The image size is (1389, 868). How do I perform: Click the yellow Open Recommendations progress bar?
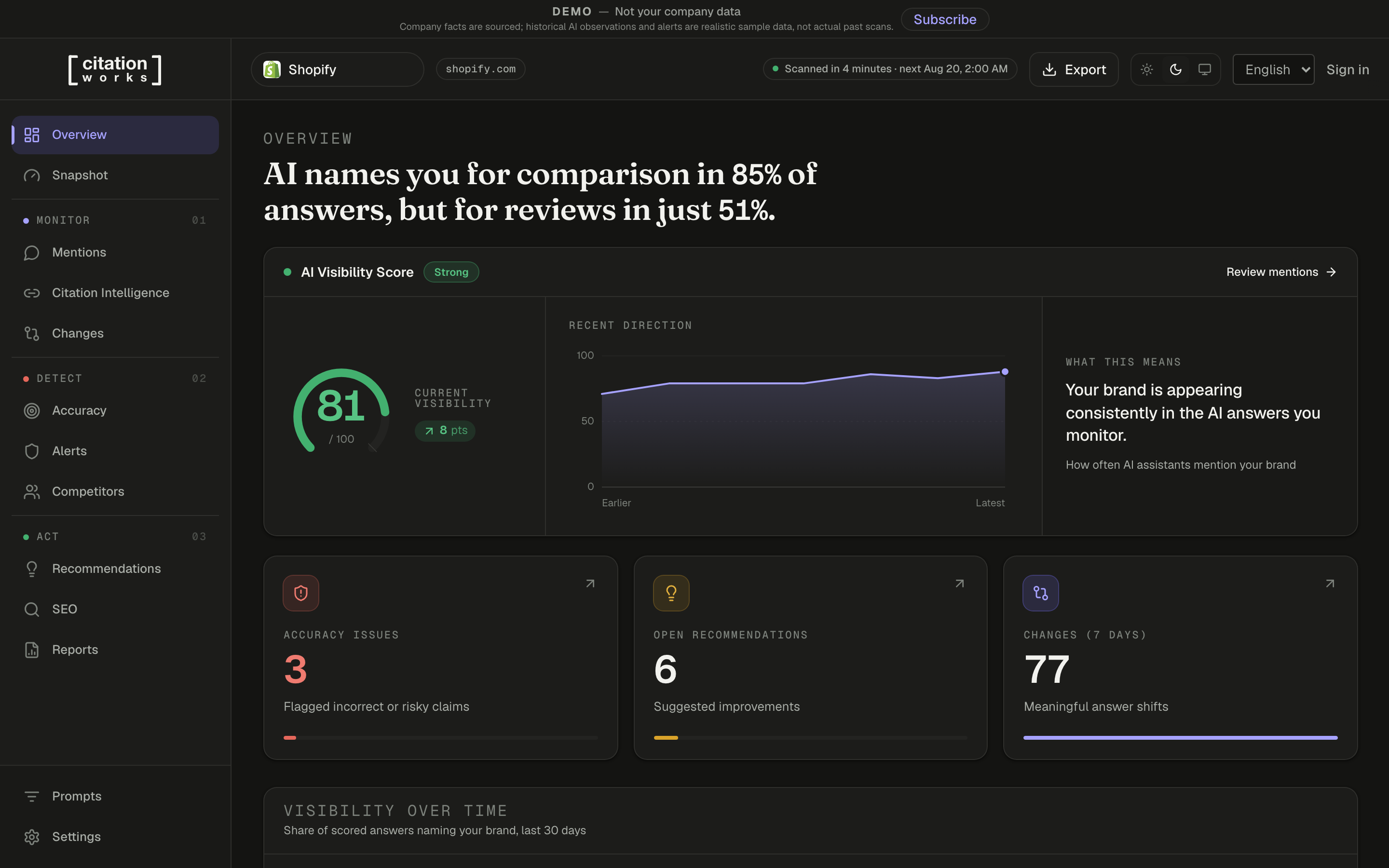[810, 738]
